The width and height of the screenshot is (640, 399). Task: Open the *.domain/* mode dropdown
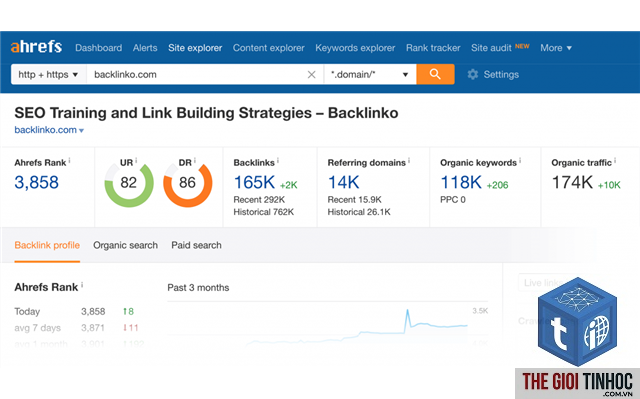click(370, 75)
